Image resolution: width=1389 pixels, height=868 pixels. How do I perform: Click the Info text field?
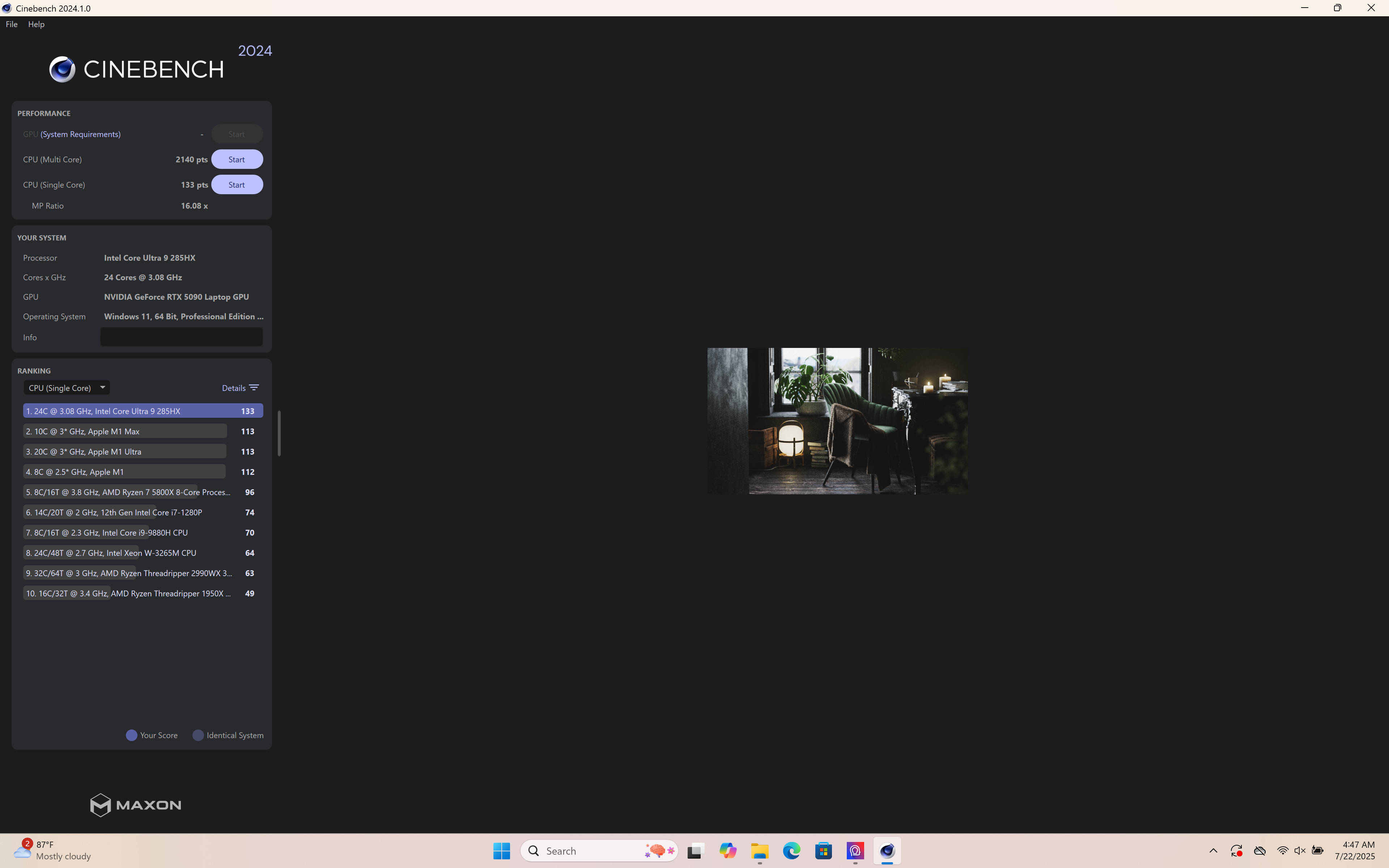(x=181, y=337)
